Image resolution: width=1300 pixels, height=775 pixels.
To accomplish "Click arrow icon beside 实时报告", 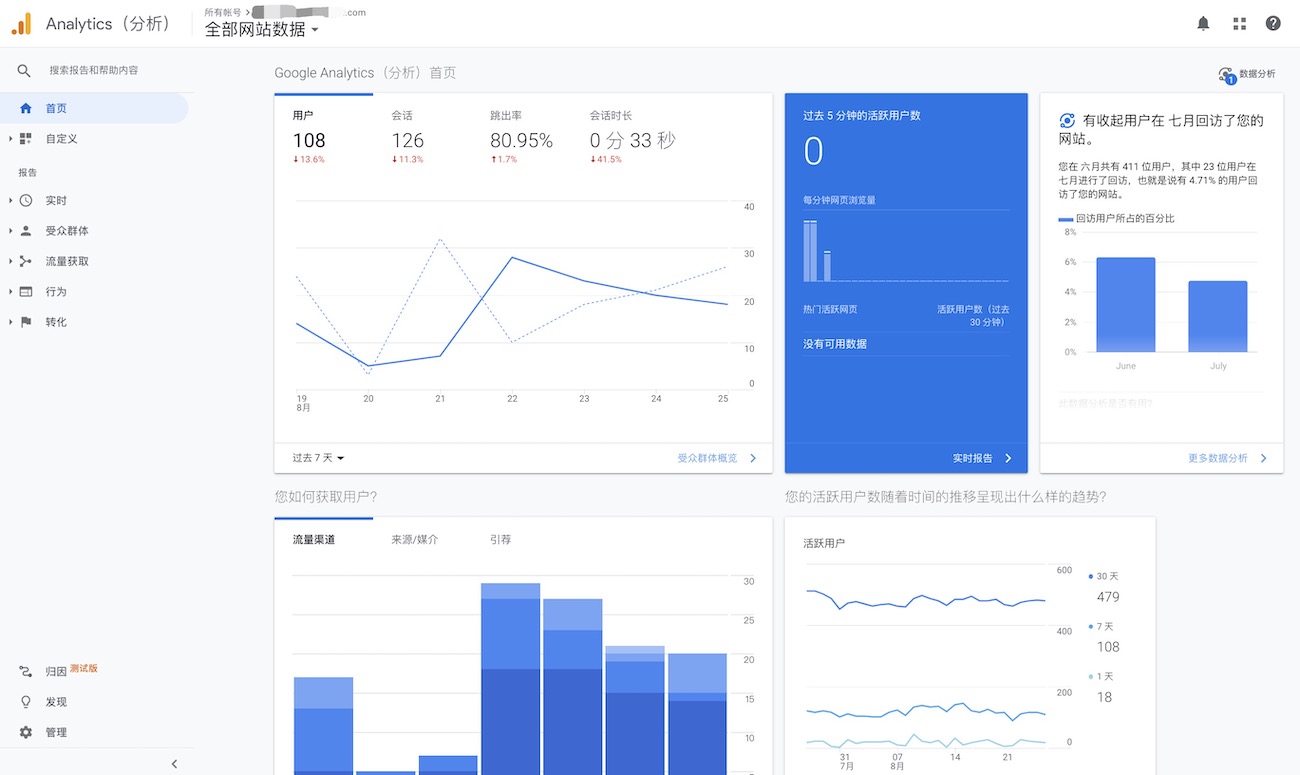I will pos(1008,458).
